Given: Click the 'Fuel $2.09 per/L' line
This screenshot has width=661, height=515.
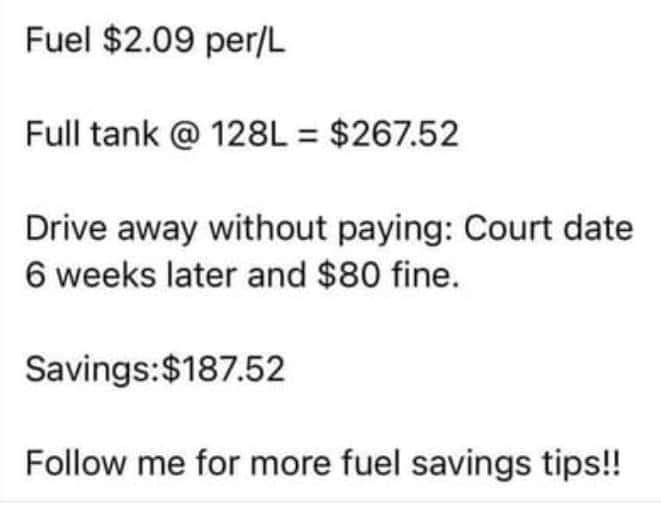Looking at the screenshot, I should coord(155,41).
